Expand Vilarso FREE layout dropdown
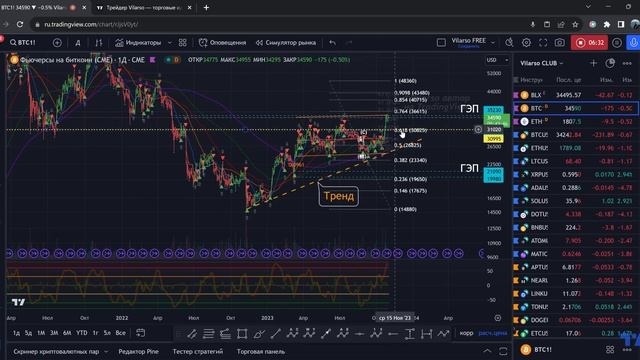Screen dimensions: 640x360 tap(493, 42)
